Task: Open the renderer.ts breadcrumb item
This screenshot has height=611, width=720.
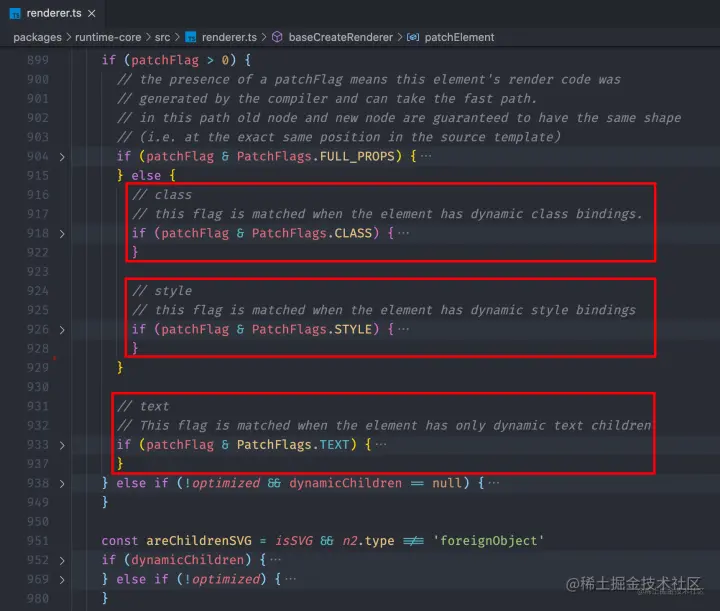Action: click(229, 37)
